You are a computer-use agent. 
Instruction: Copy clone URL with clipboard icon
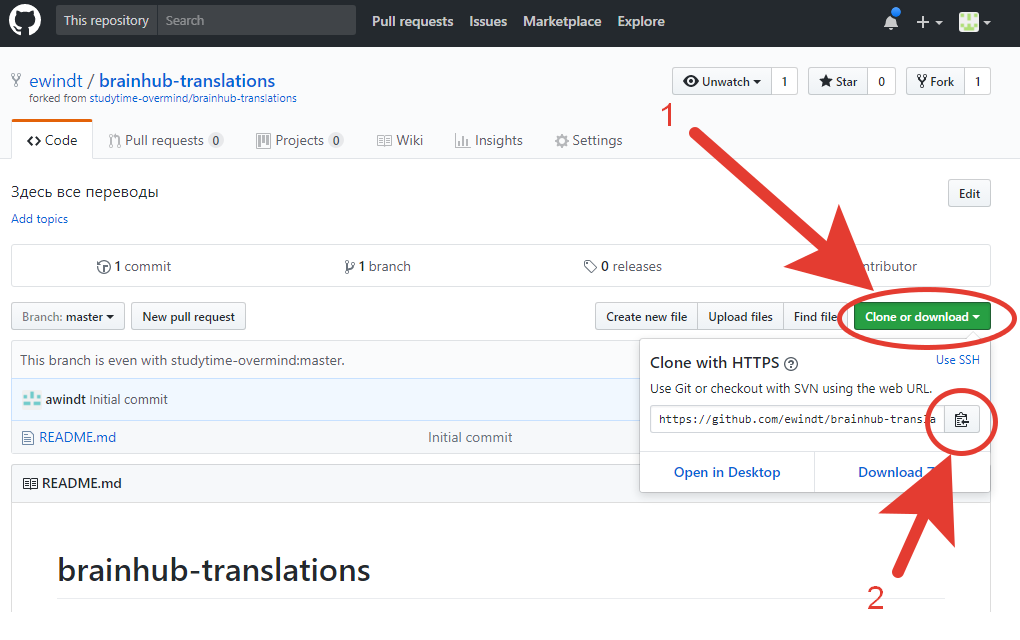pyautogui.click(x=961, y=420)
